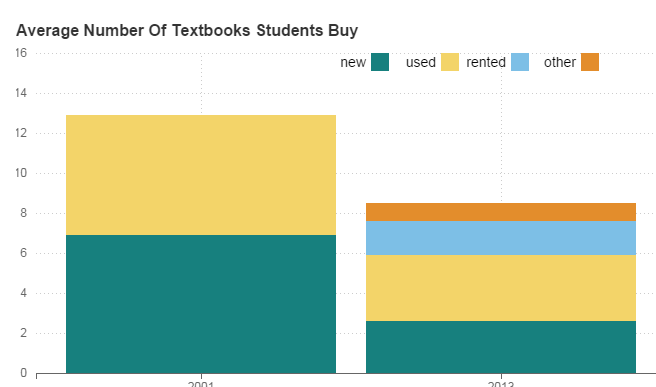Click the chart title 'Average Number Of Textbooks Students Buy'
This screenshot has height=387, width=656.
[x=187, y=31]
